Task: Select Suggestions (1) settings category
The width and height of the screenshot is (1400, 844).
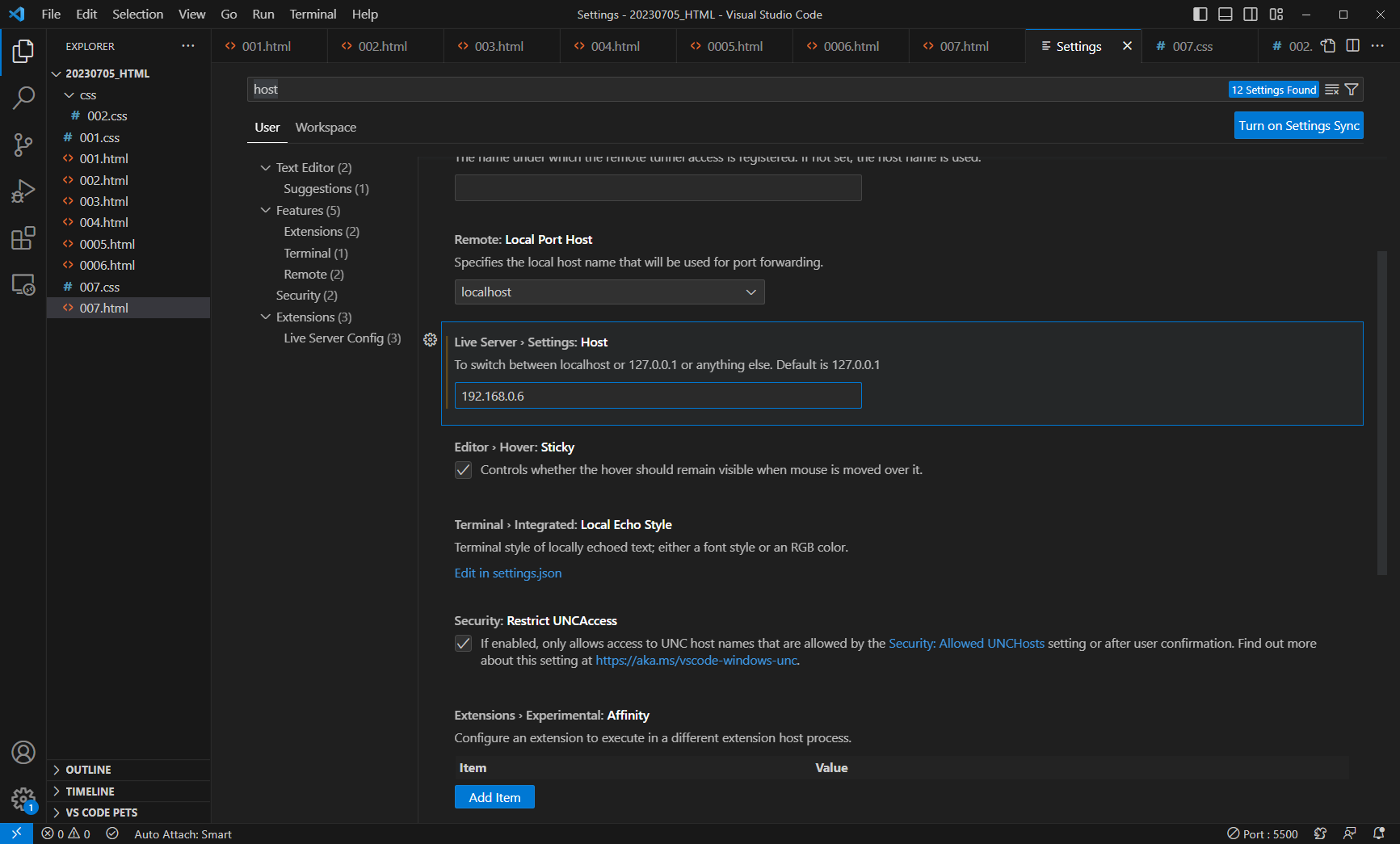Action: click(326, 189)
